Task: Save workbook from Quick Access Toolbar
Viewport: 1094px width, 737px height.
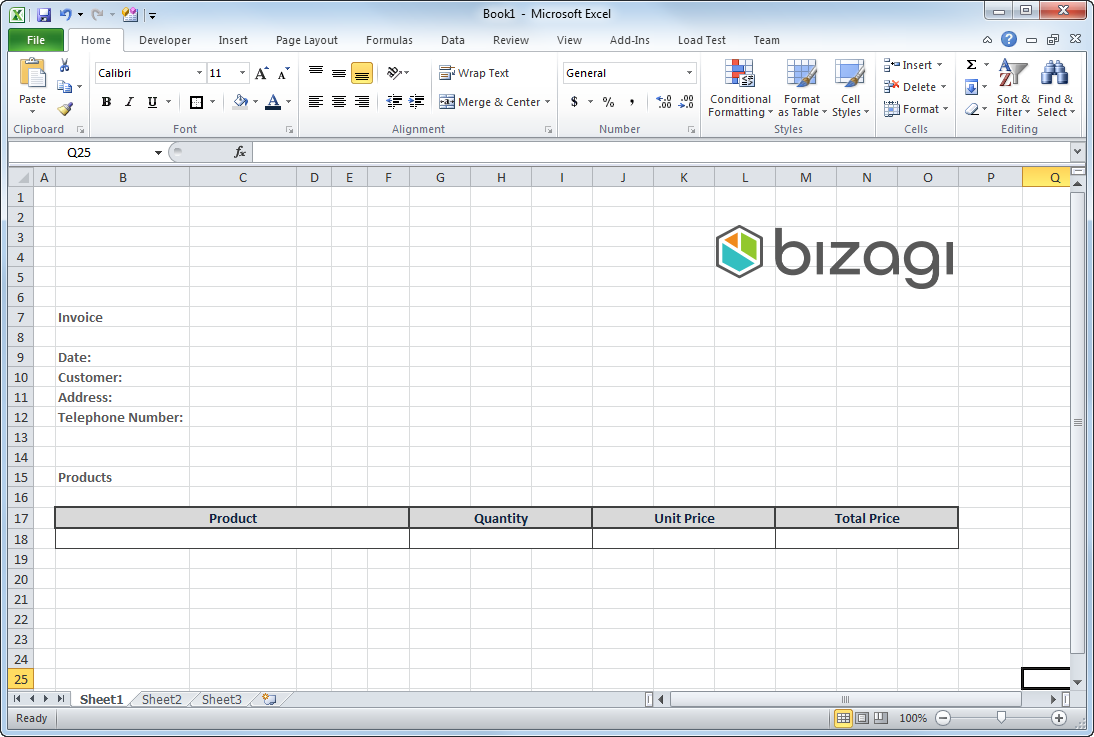Action: [44, 14]
